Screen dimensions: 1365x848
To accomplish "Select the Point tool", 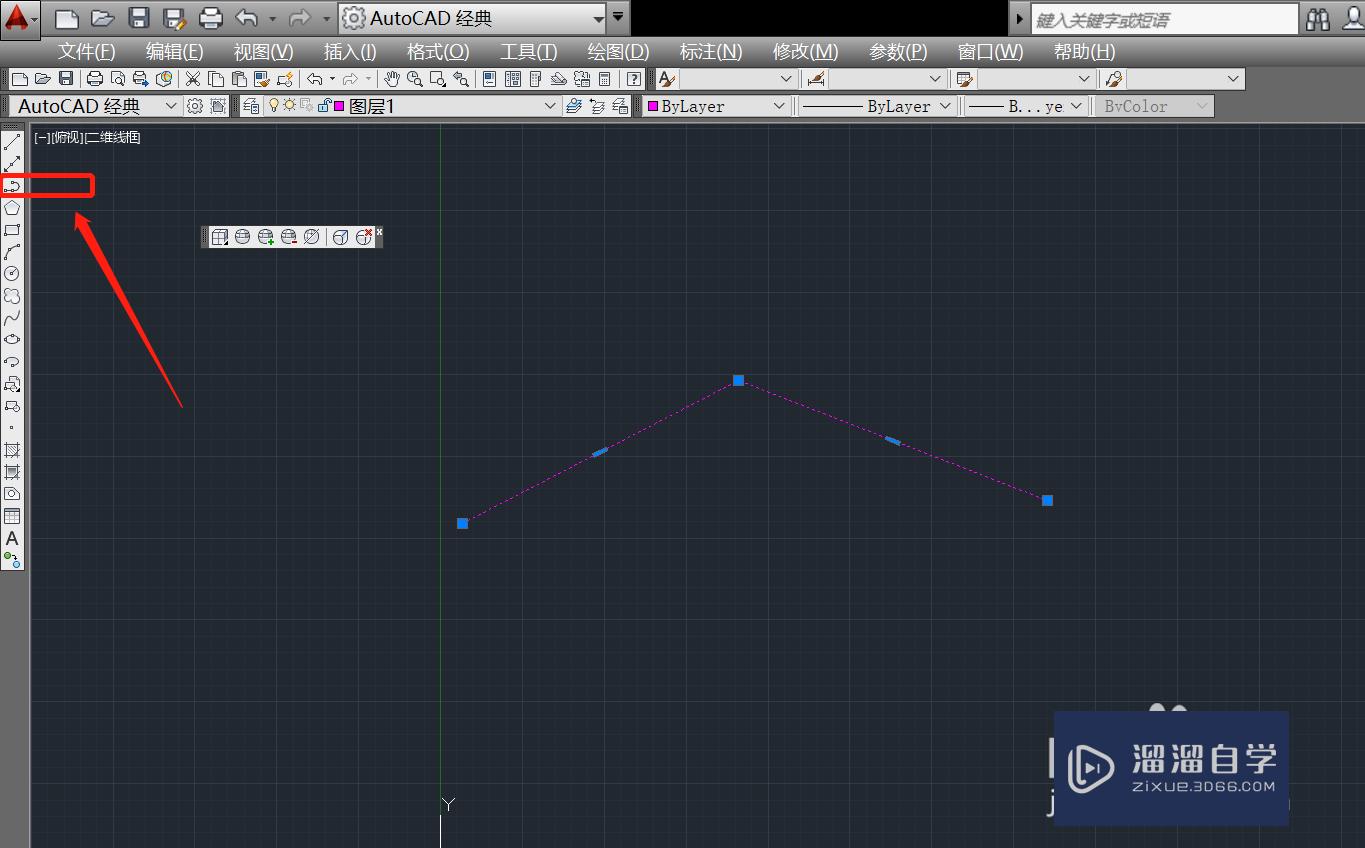I will (12, 428).
